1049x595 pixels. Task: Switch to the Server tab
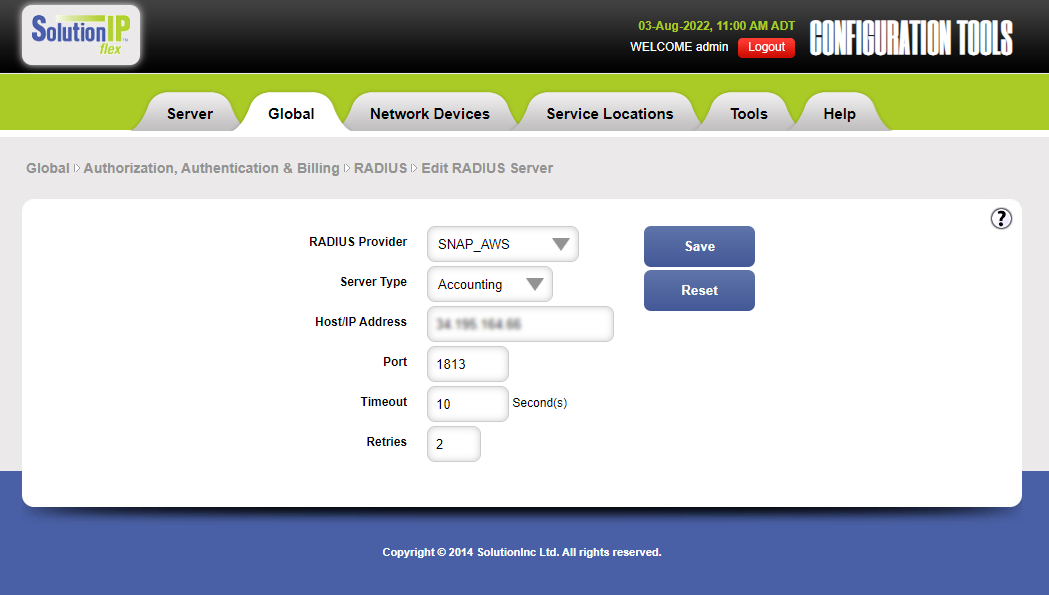[x=189, y=114]
